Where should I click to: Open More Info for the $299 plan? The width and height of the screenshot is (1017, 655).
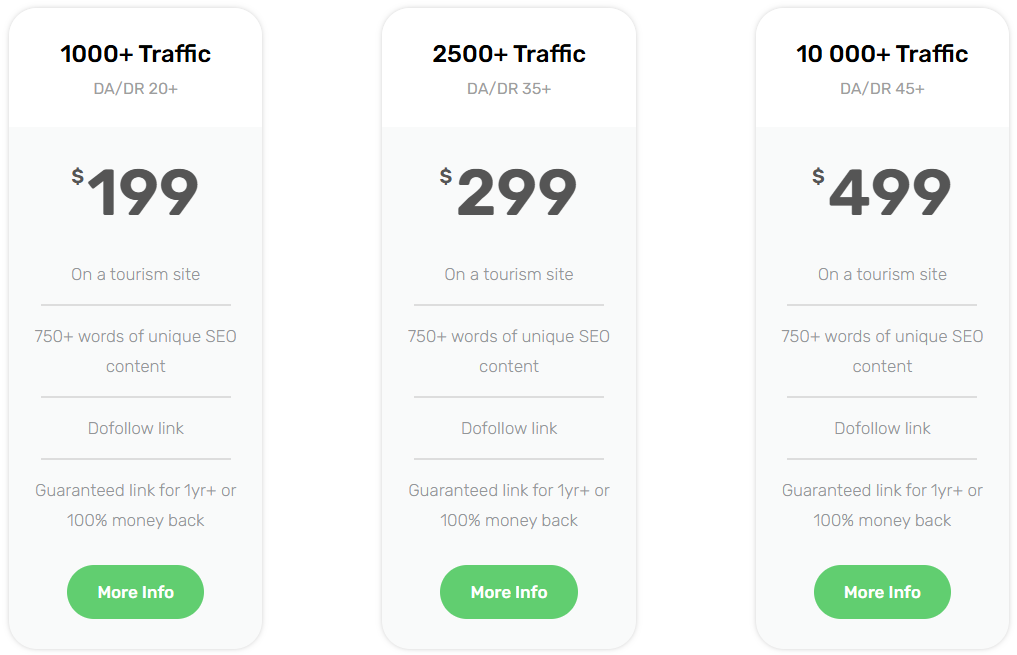click(x=508, y=591)
